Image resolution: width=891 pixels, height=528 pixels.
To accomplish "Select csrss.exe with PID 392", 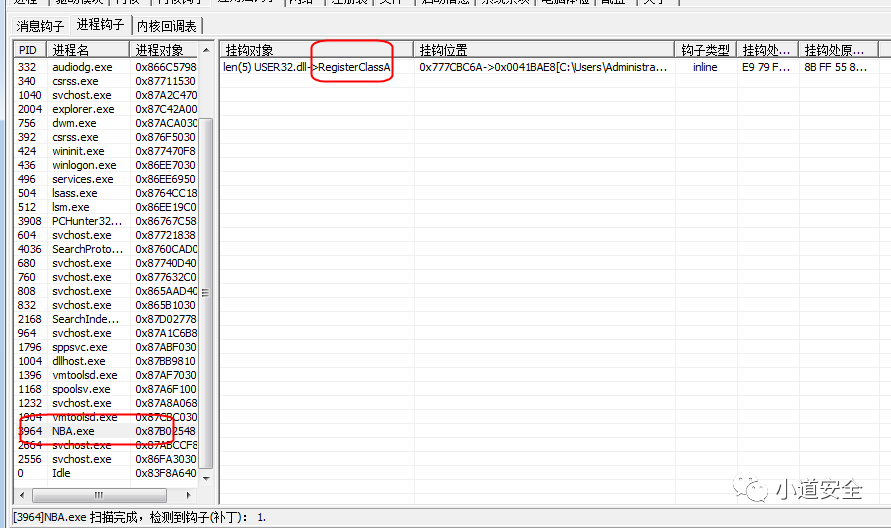I will [x=106, y=137].
